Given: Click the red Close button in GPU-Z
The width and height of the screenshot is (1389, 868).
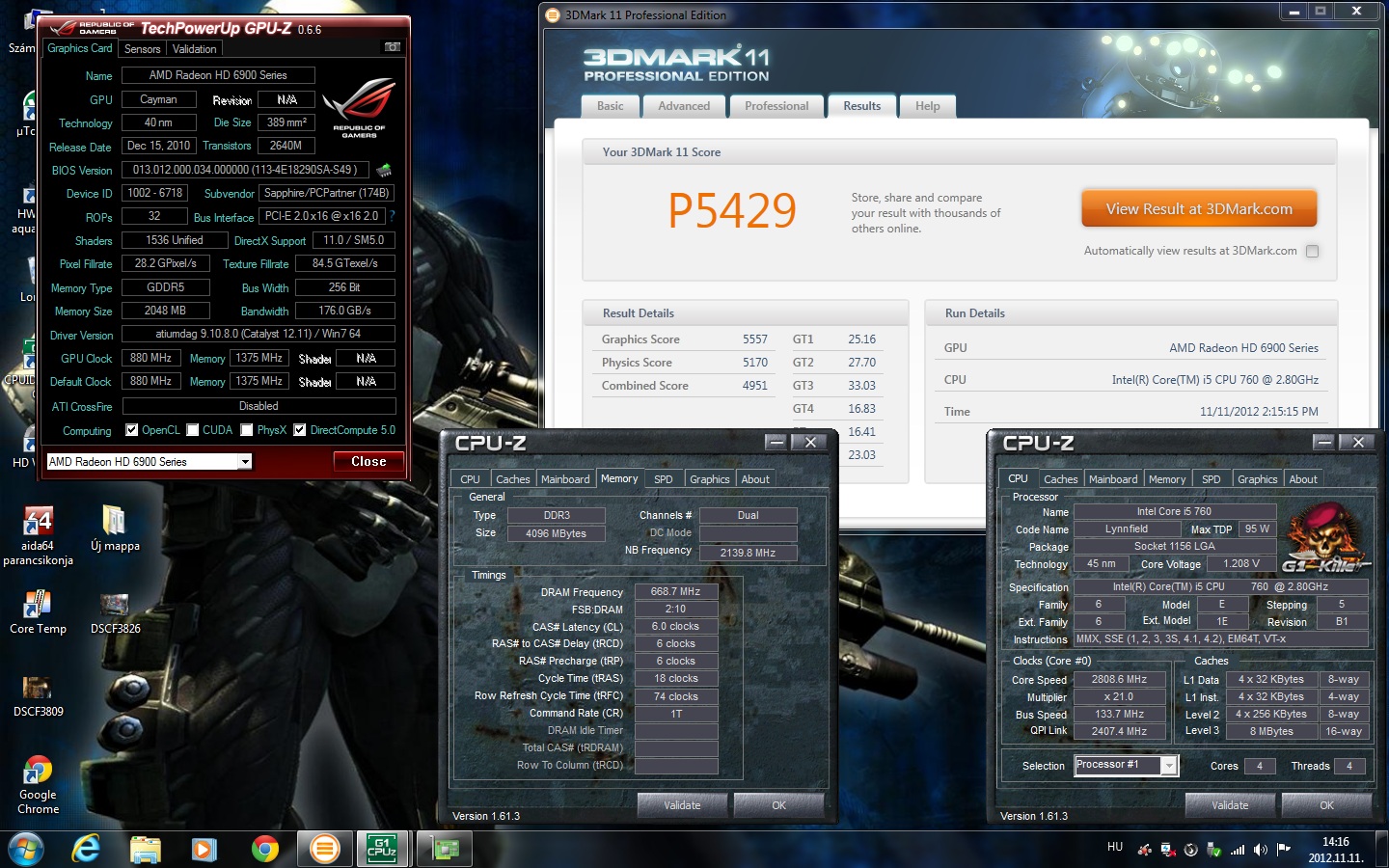Looking at the screenshot, I should pyautogui.click(x=368, y=462).
